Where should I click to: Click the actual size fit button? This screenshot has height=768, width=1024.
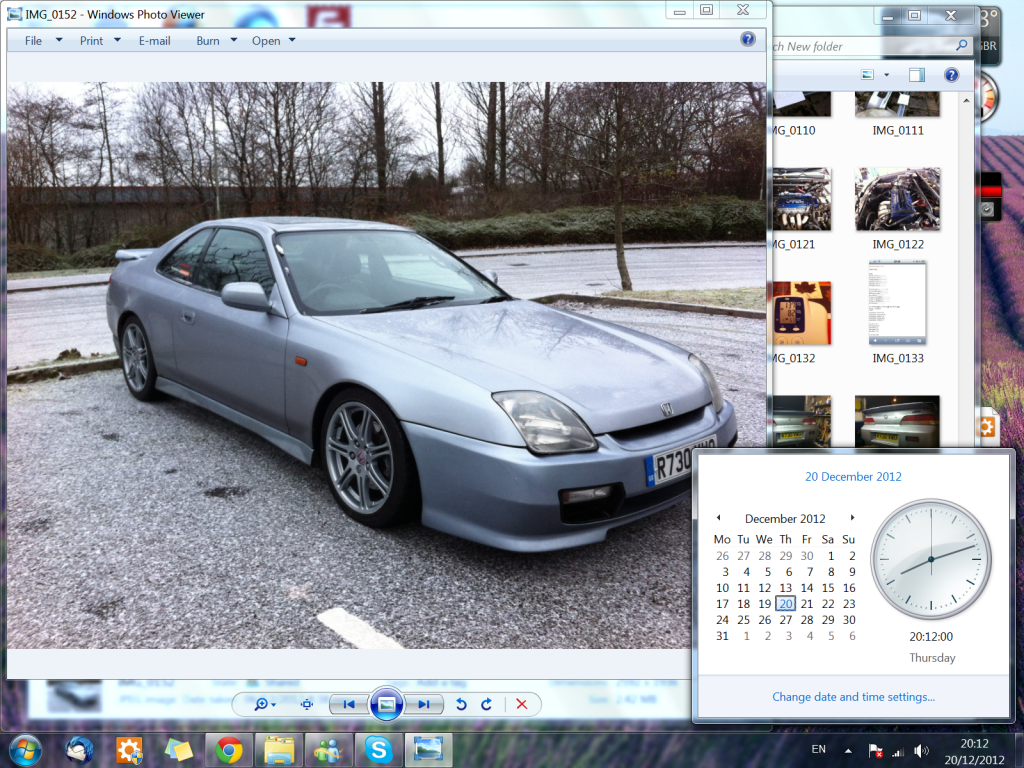[307, 704]
